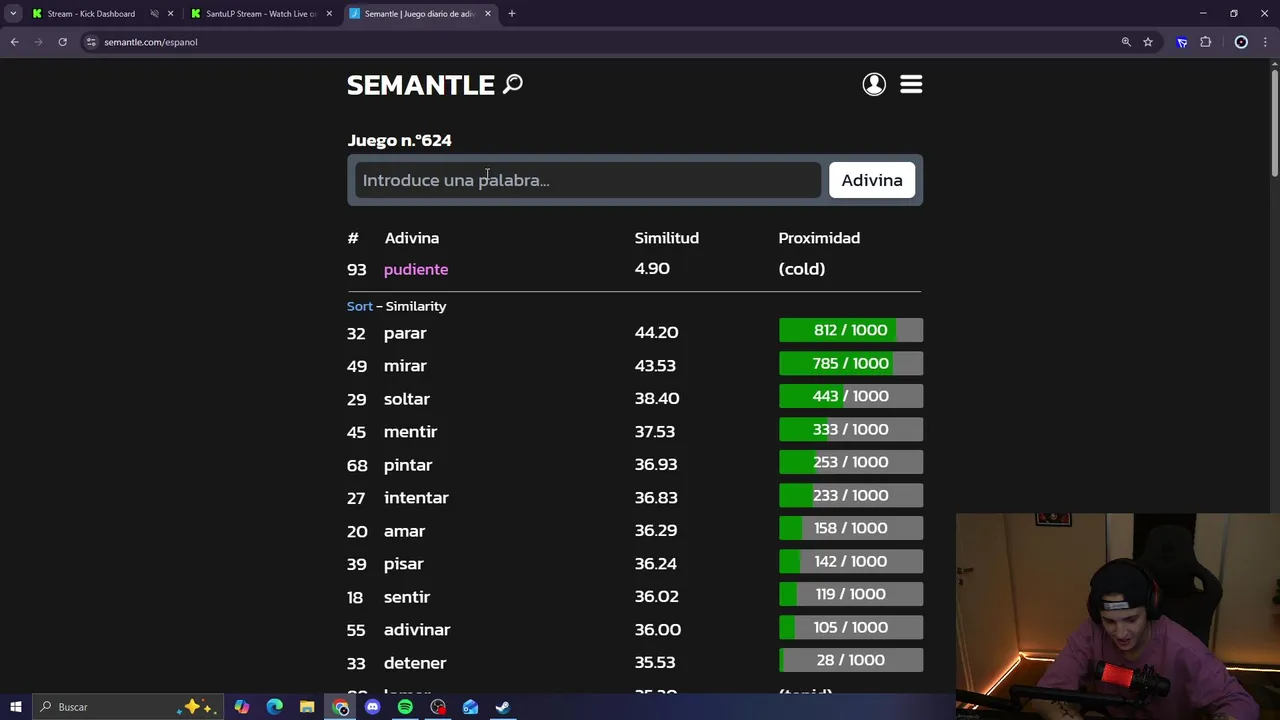
Task: Click the 812 / 1000 proximity bar for parar
Action: 851,330
